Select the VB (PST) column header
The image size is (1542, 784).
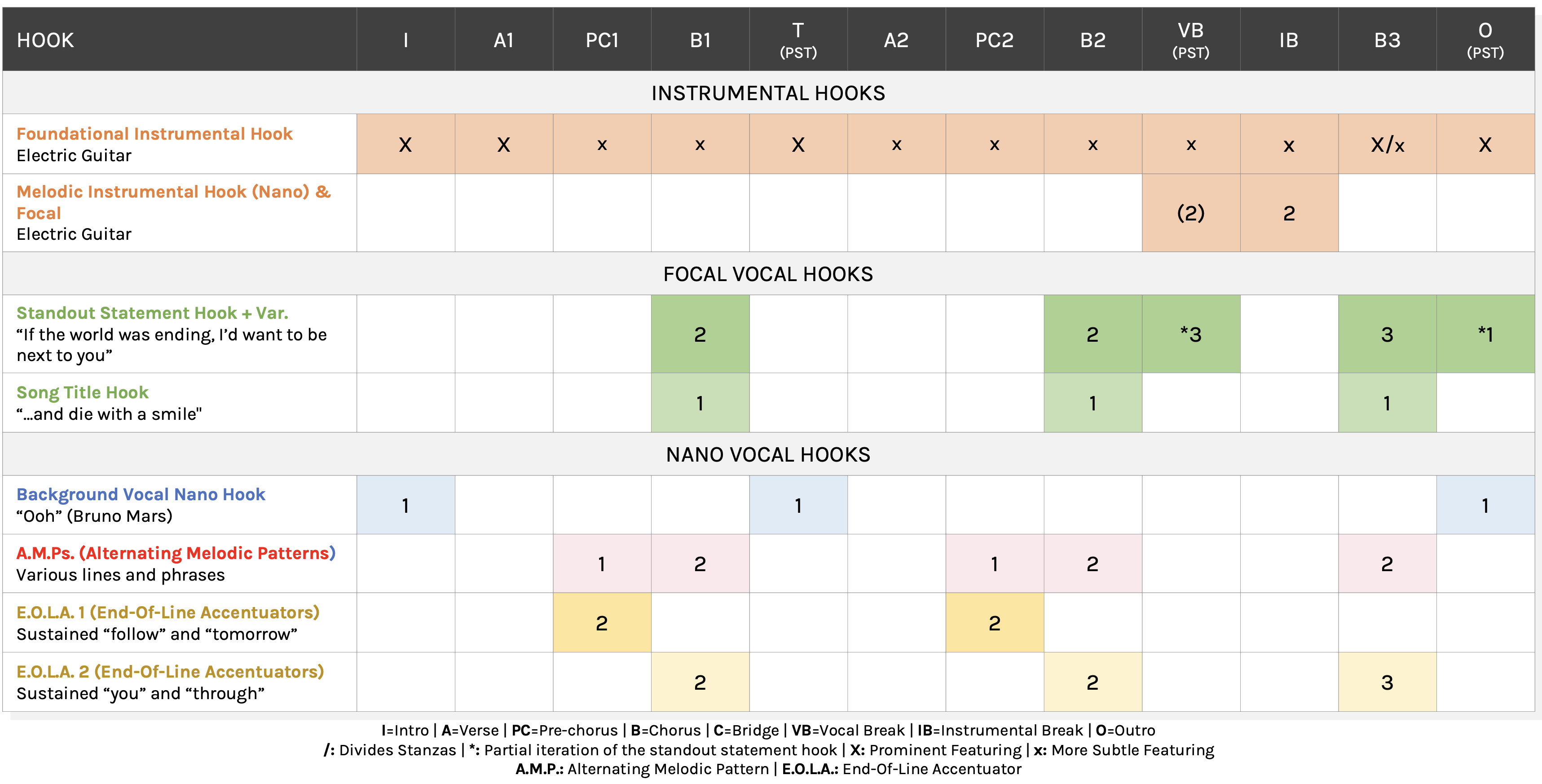[1190, 40]
